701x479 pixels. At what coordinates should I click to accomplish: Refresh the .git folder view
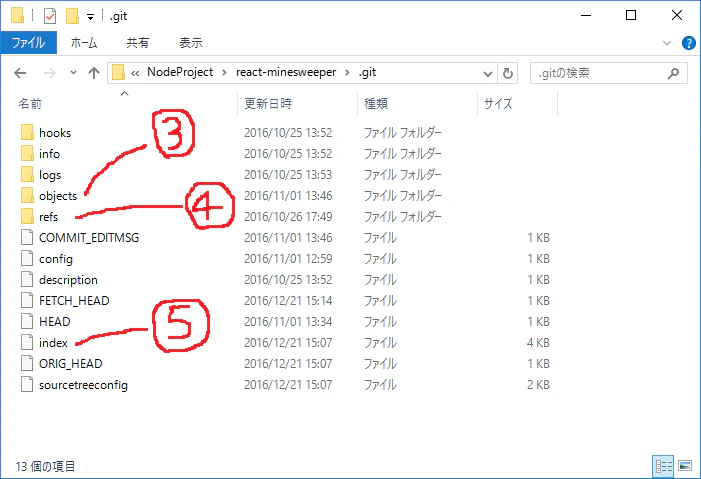(x=507, y=73)
